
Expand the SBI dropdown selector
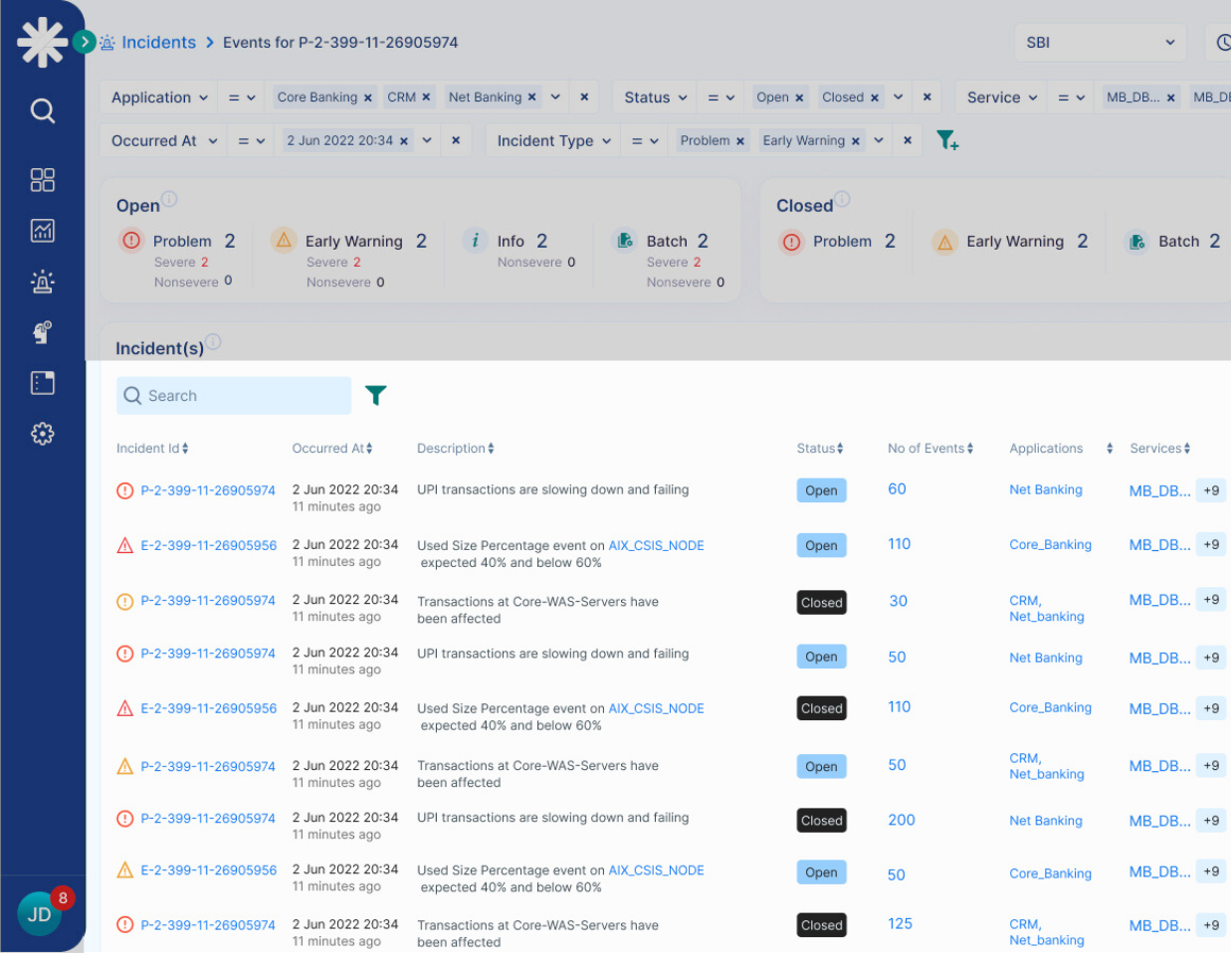point(1100,43)
